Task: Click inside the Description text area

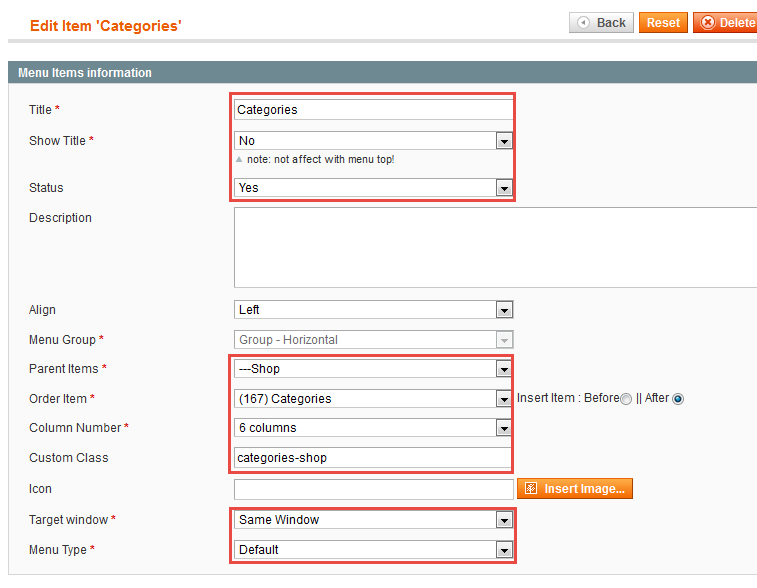Action: (x=495, y=248)
